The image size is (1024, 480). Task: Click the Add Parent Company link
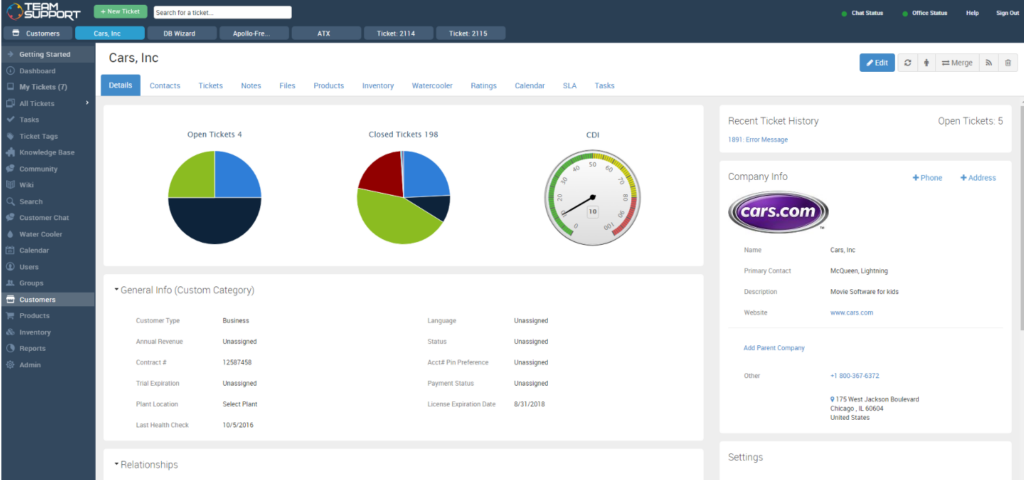774,348
